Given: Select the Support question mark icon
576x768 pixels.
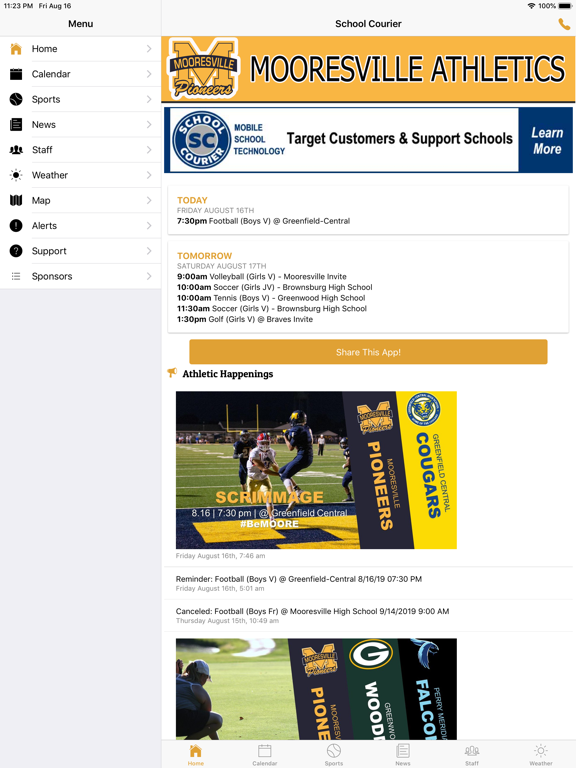Looking at the screenshot, I should point(16,251).
